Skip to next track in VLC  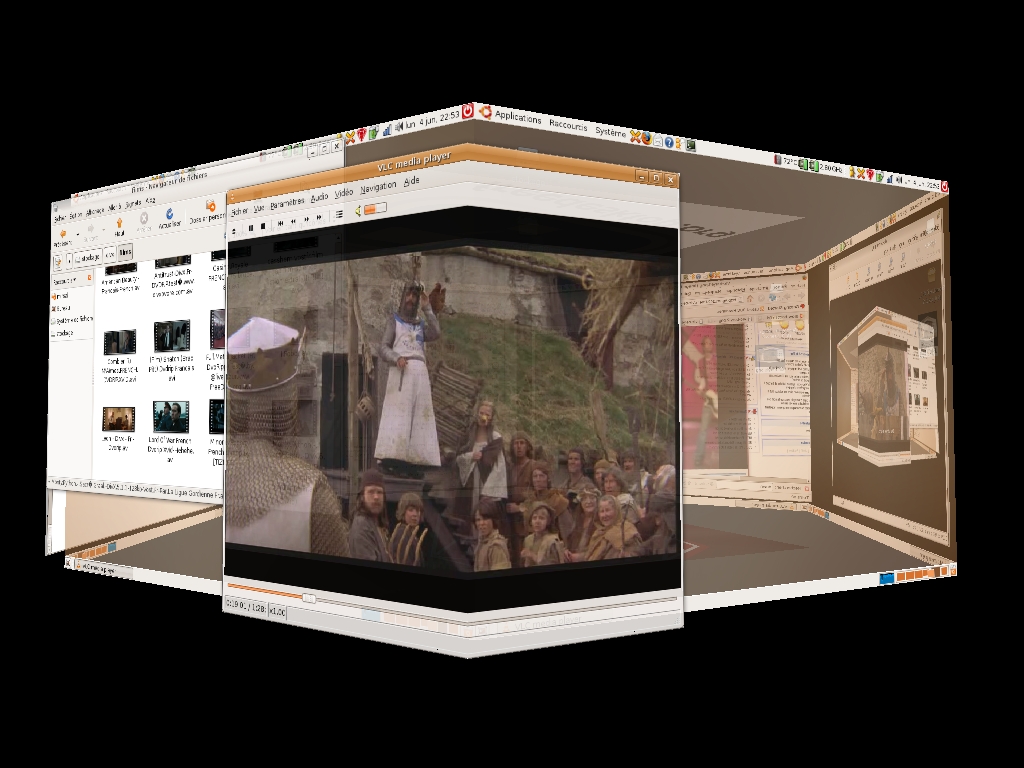319,217
